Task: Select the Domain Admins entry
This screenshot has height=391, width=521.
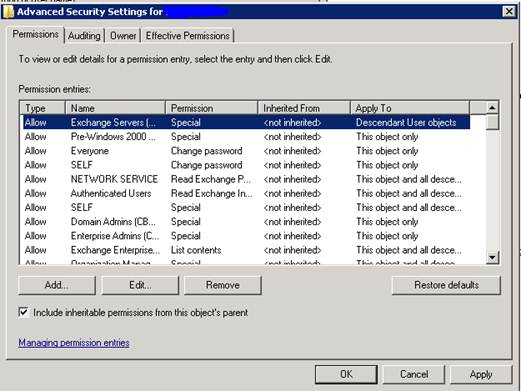Action: (x=247, y=222)
